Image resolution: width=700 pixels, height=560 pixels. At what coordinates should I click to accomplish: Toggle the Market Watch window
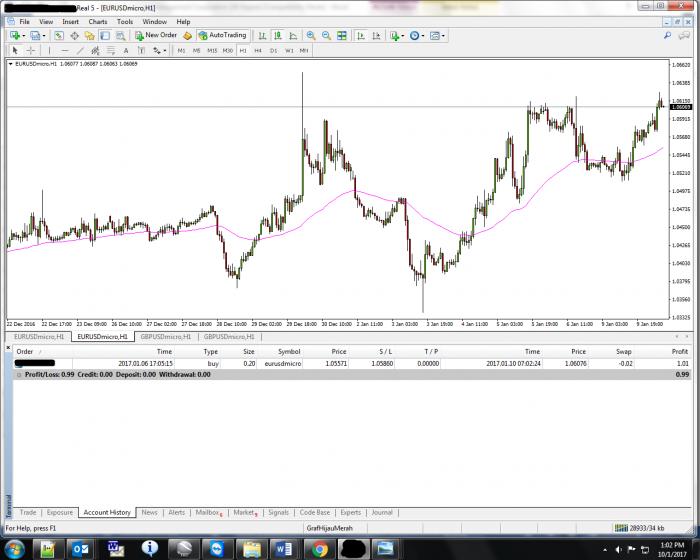(x=59, y=36)
